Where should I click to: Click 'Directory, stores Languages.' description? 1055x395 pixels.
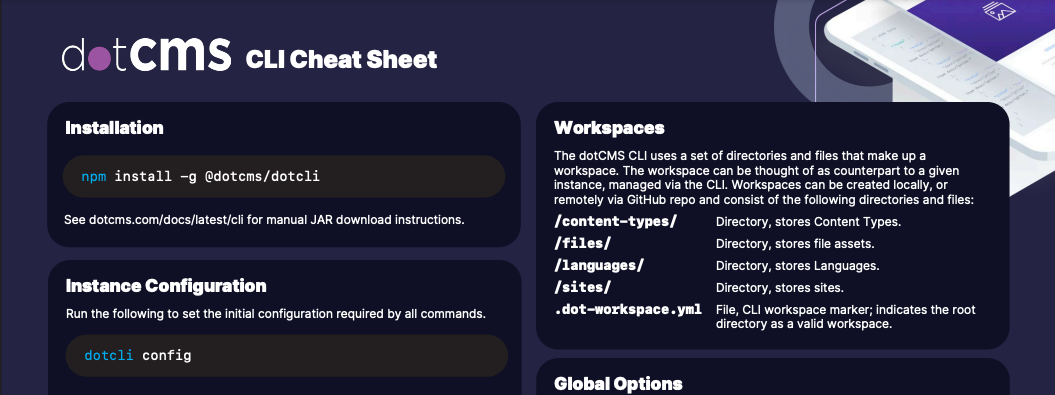pos(797,266)
